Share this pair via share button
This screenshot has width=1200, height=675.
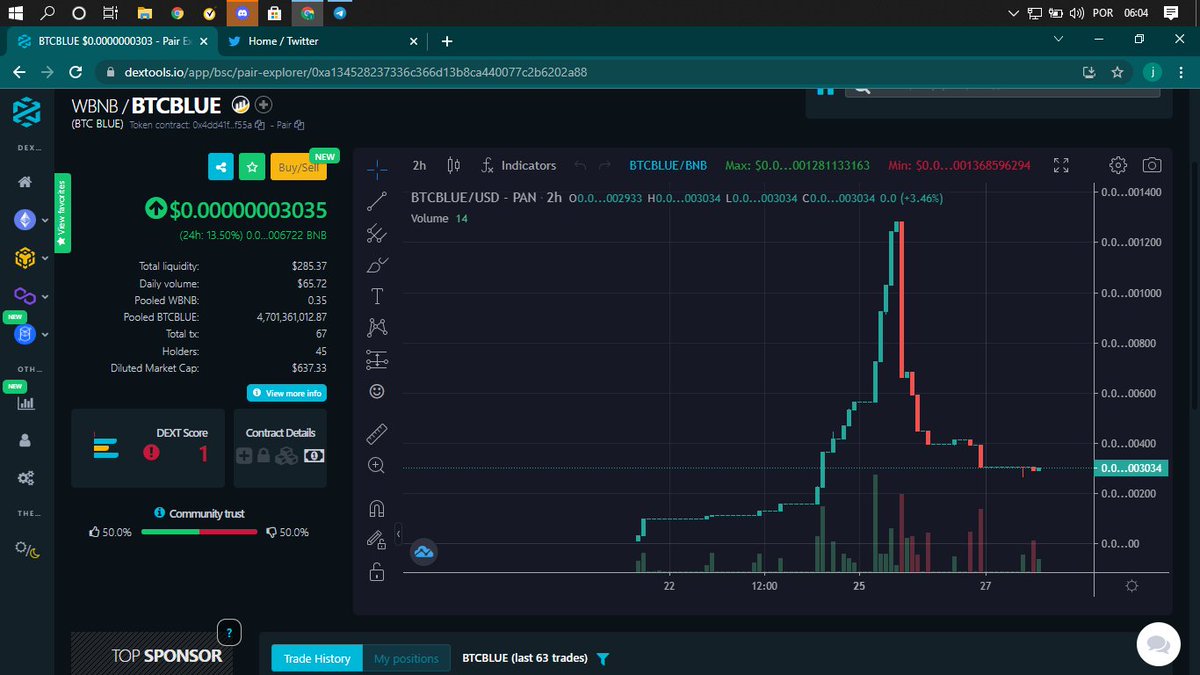coord(221,167)
